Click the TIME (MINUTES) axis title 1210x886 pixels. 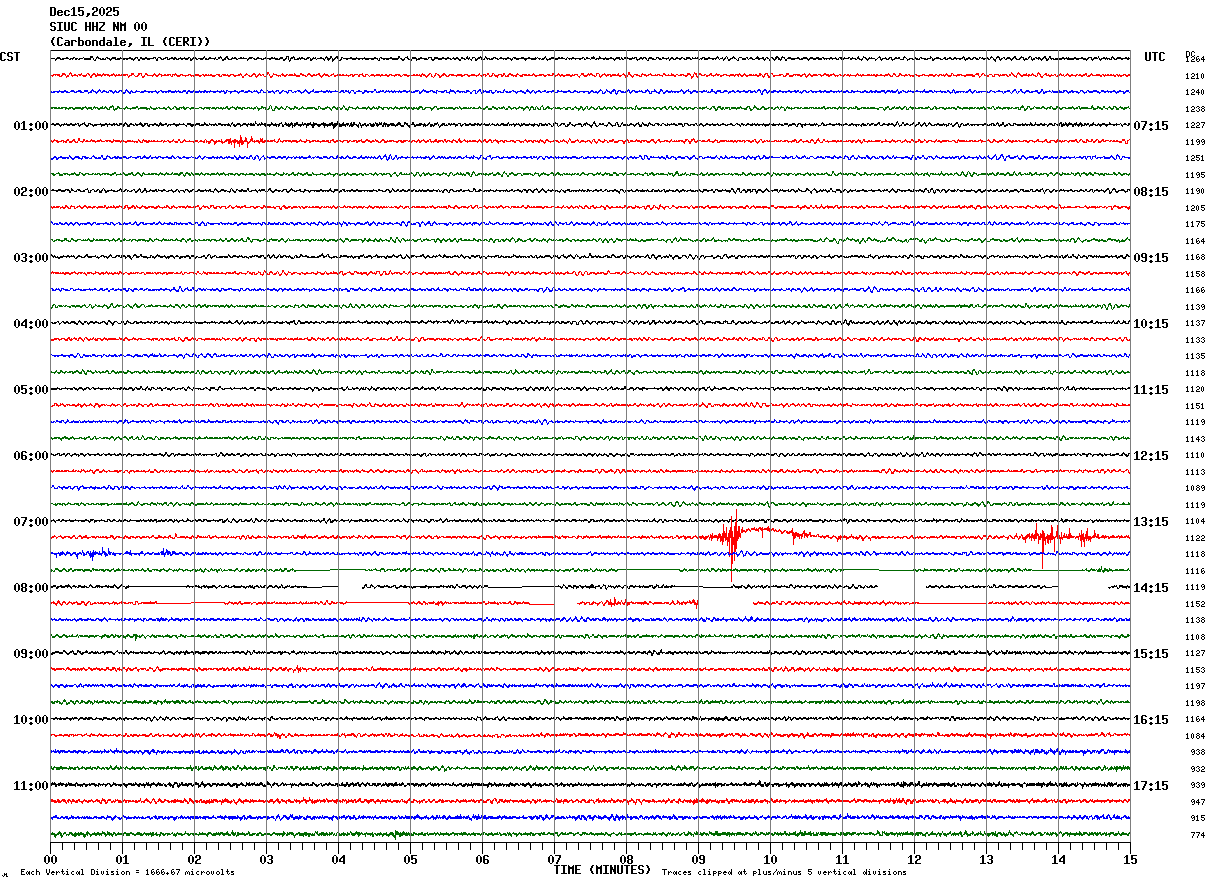click(602, 870)
